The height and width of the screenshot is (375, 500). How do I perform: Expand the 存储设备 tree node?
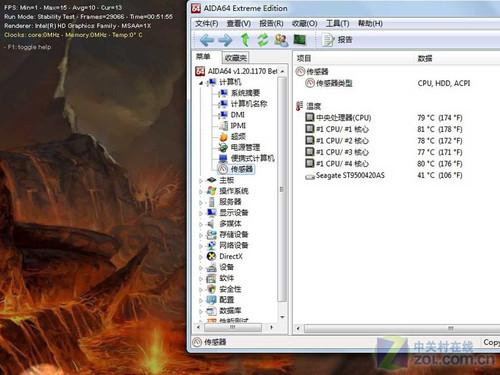(x=201, y=235)
